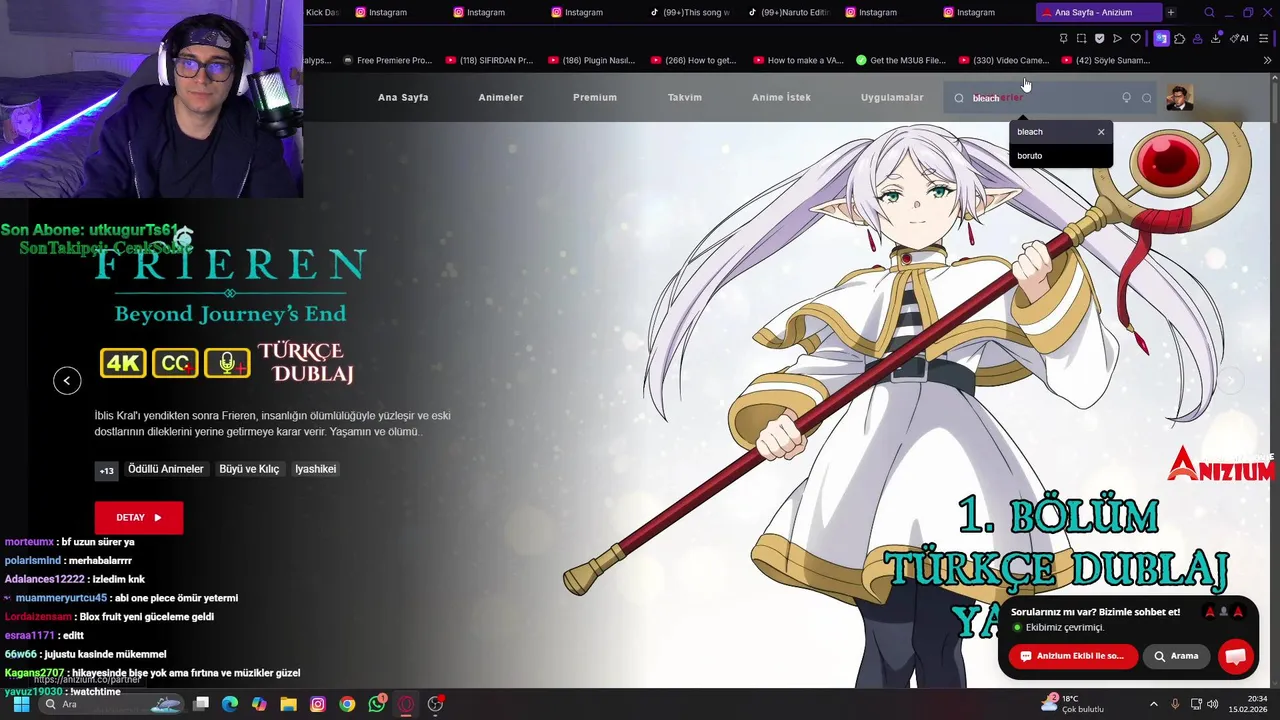
Task: Expand bookmarks bar overflow chevron
Action: tap(1268, 60)
